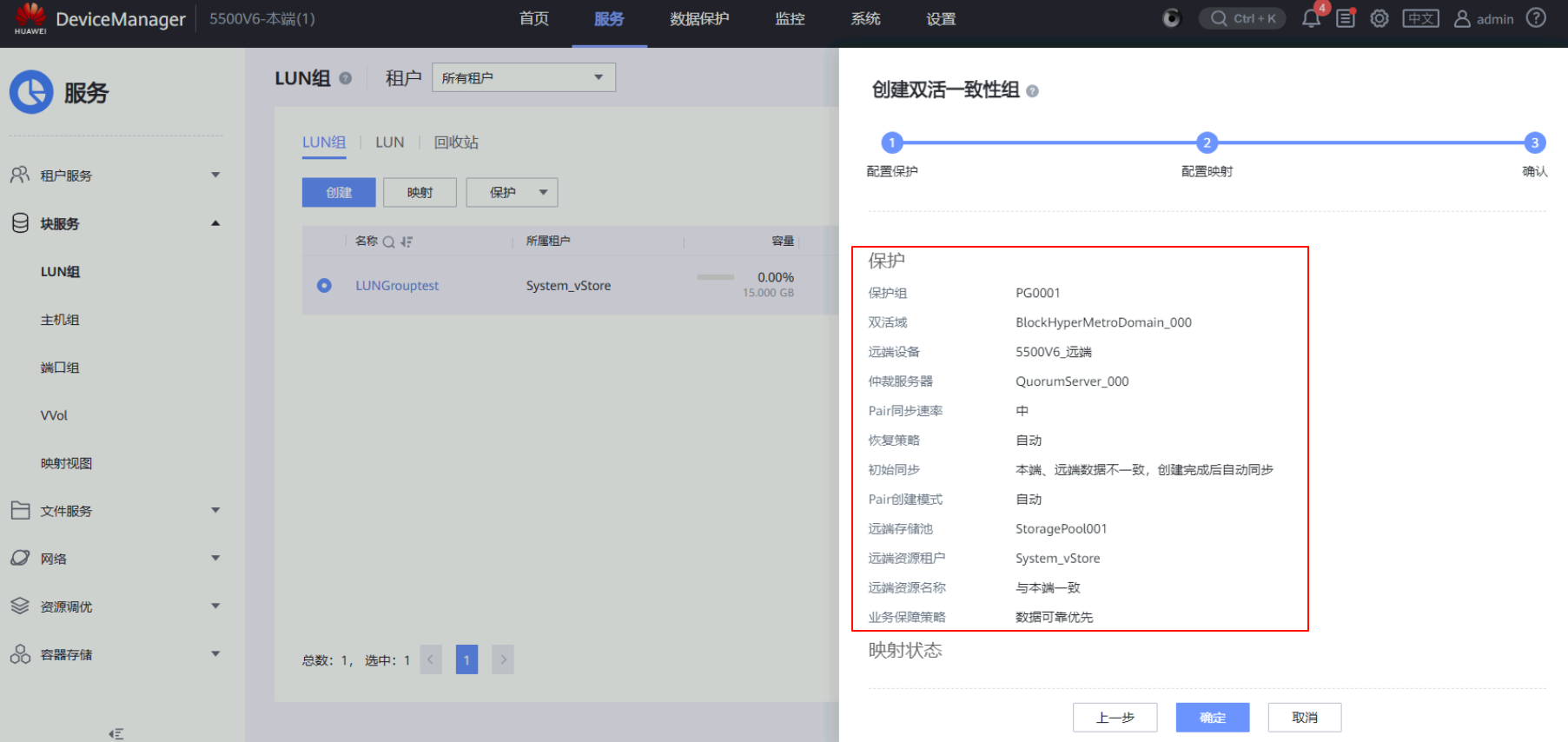
Task: Collapse the sidebar using bottom collapse icon
Action: coord(116,733)
